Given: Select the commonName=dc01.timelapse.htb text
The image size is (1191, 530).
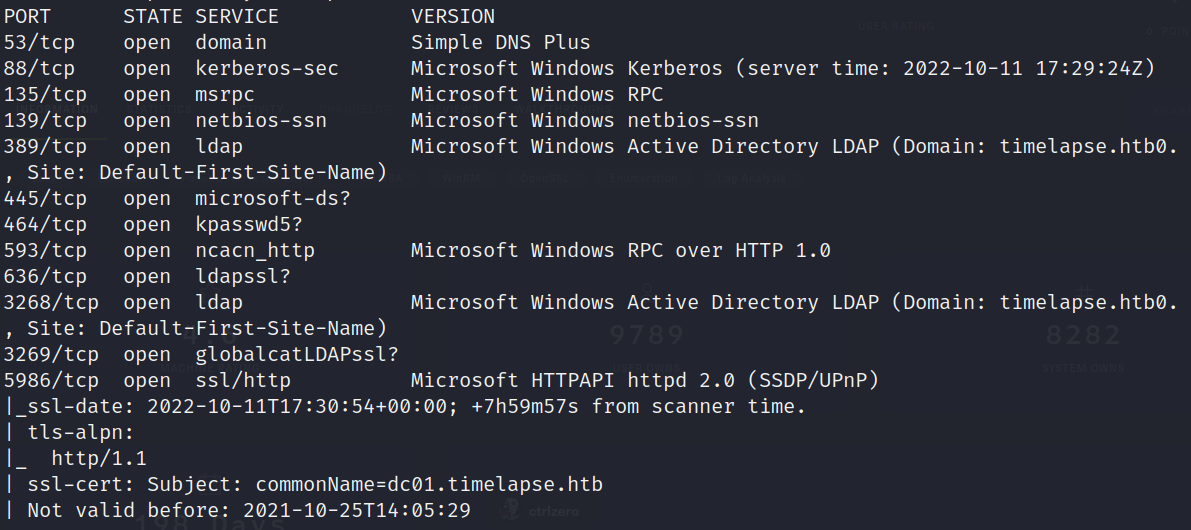Looking at the screenshot, I should [x=429, y=484].
